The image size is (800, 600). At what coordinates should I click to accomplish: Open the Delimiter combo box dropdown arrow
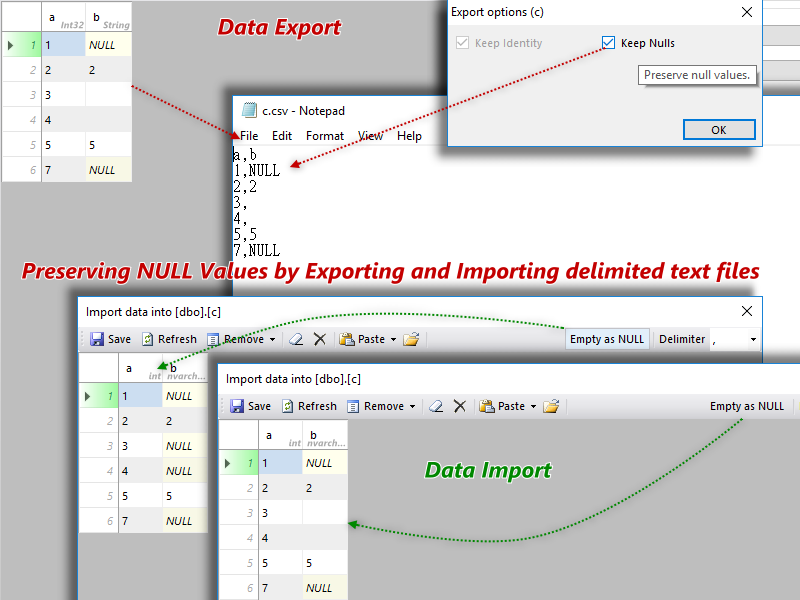[x=753, y=340]
